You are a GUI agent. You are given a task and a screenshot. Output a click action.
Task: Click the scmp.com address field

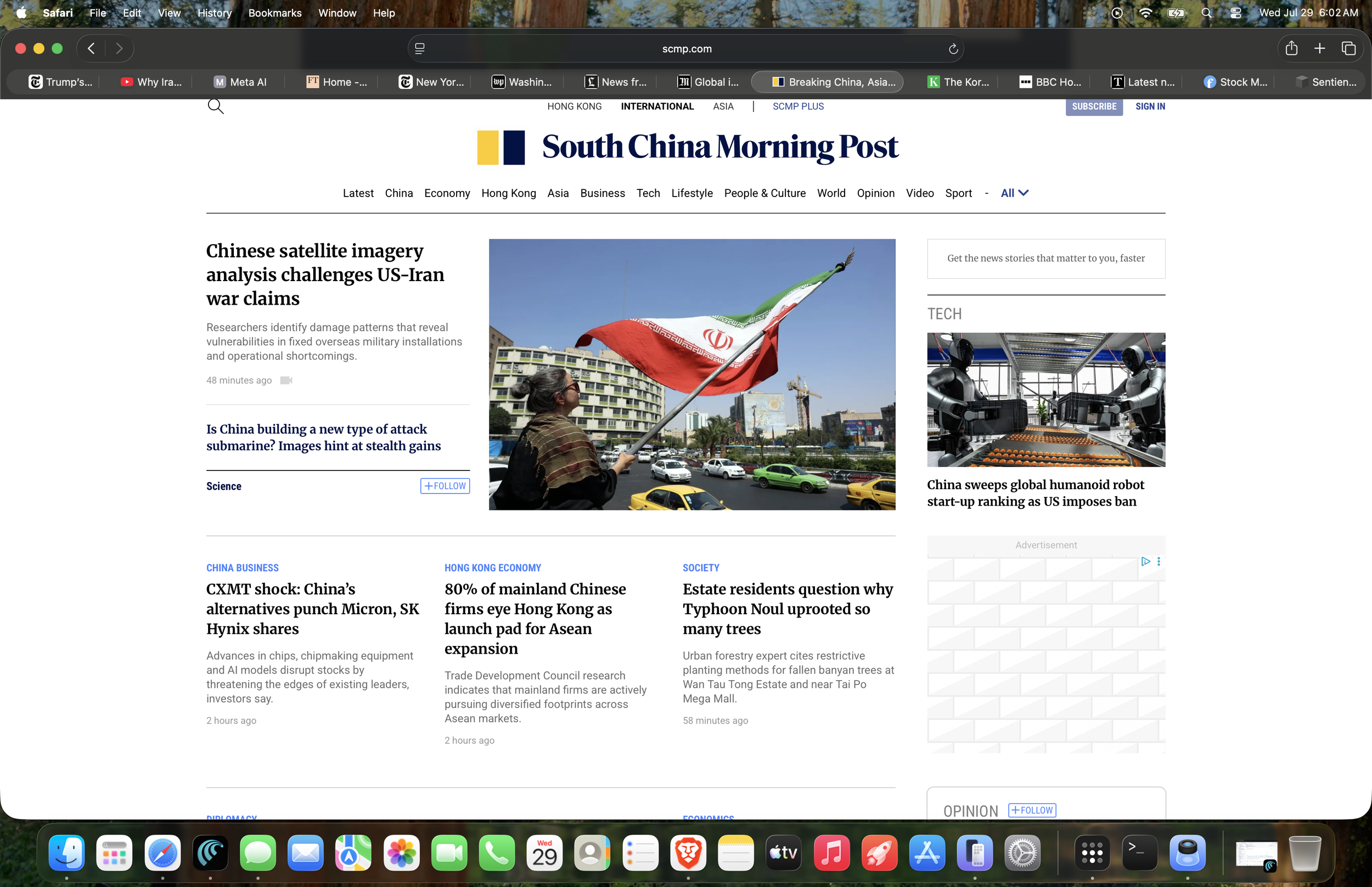(687, 49)
